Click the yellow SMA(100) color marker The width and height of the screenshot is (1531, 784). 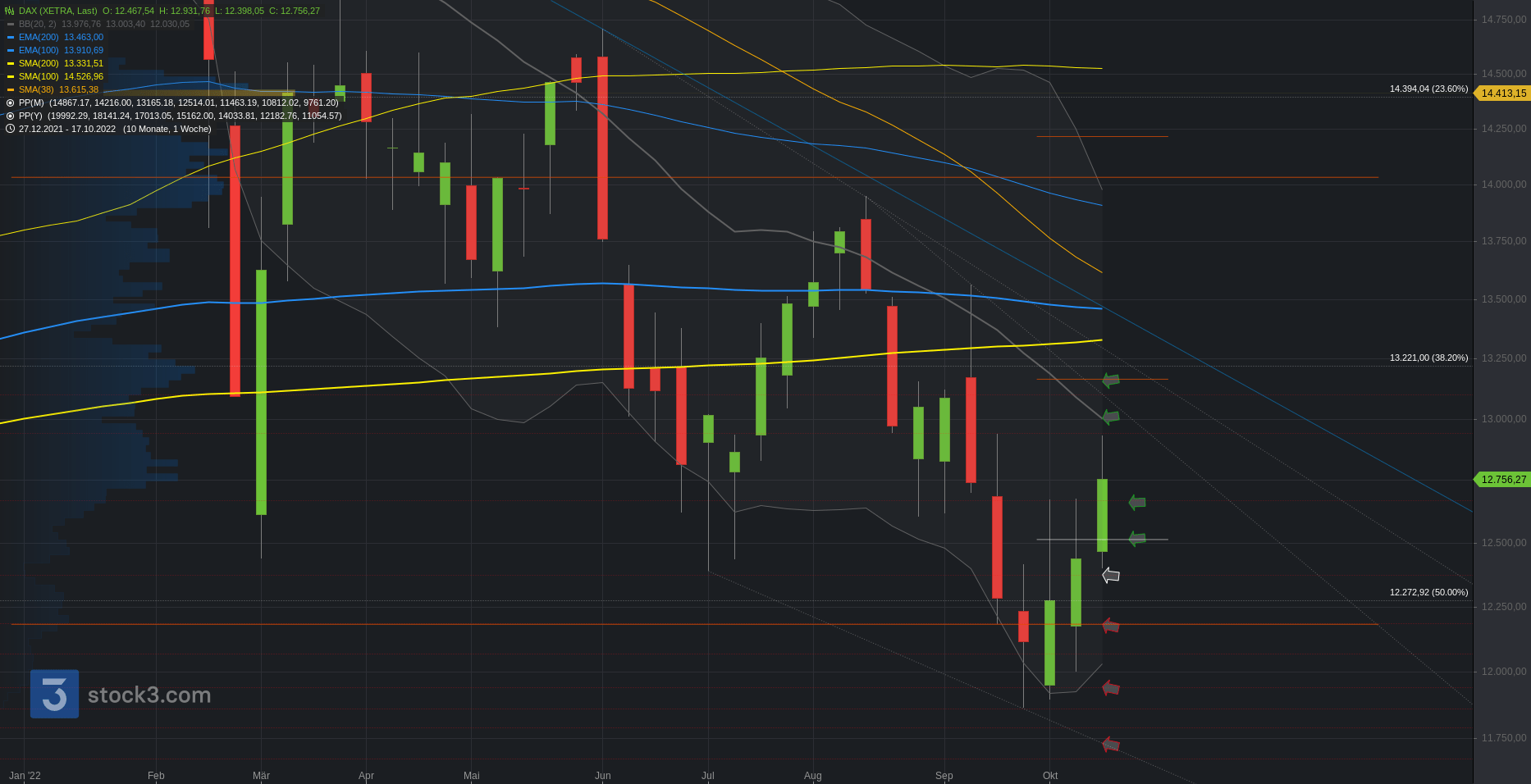(11, 76)
